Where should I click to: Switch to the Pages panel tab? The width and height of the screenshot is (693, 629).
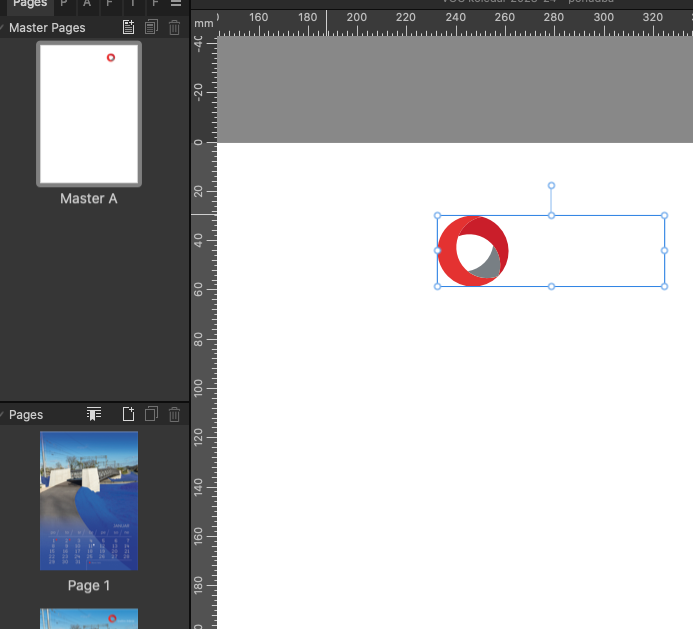pyautogui.click(x=30, y=4)
